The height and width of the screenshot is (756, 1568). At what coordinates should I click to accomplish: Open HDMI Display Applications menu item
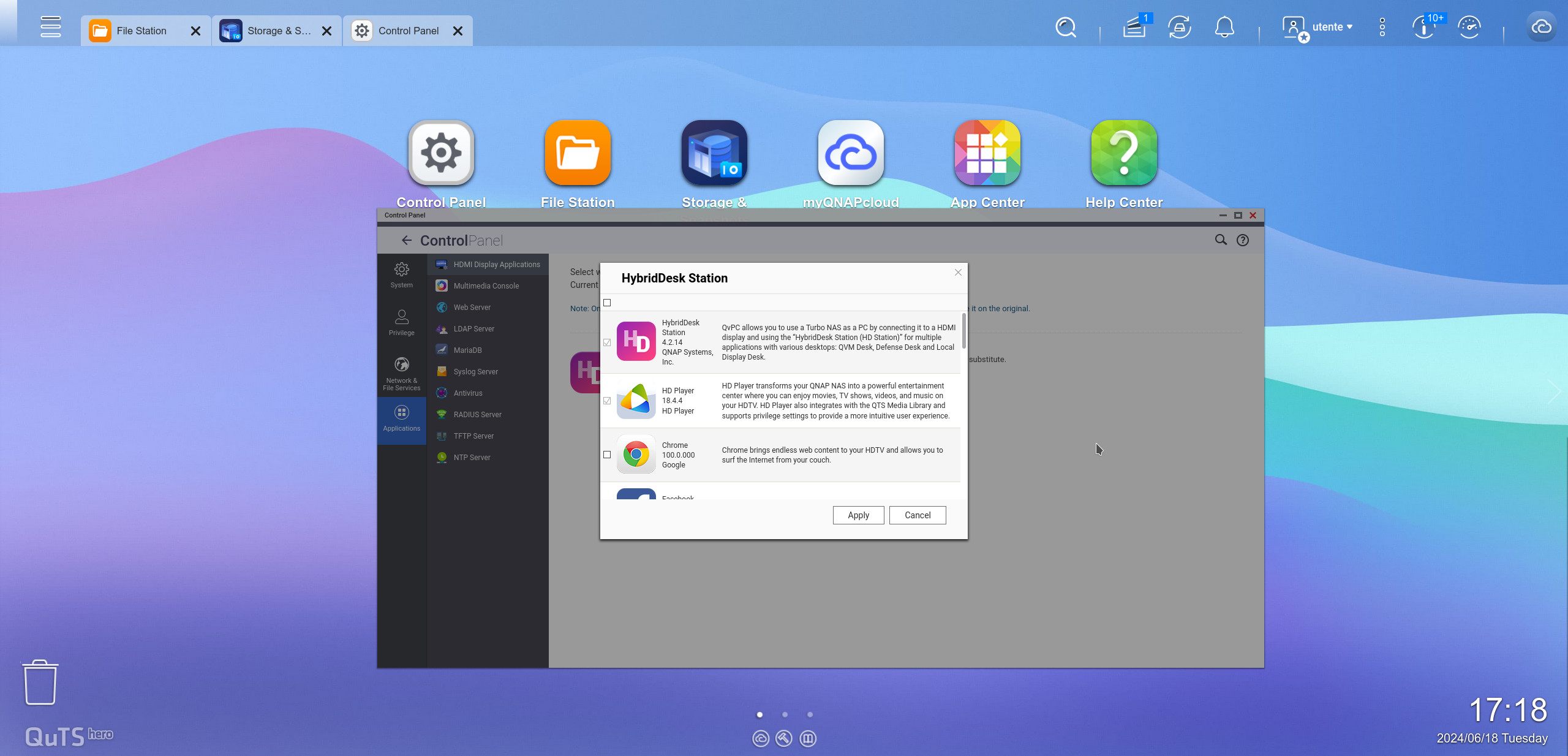point(488,265)
